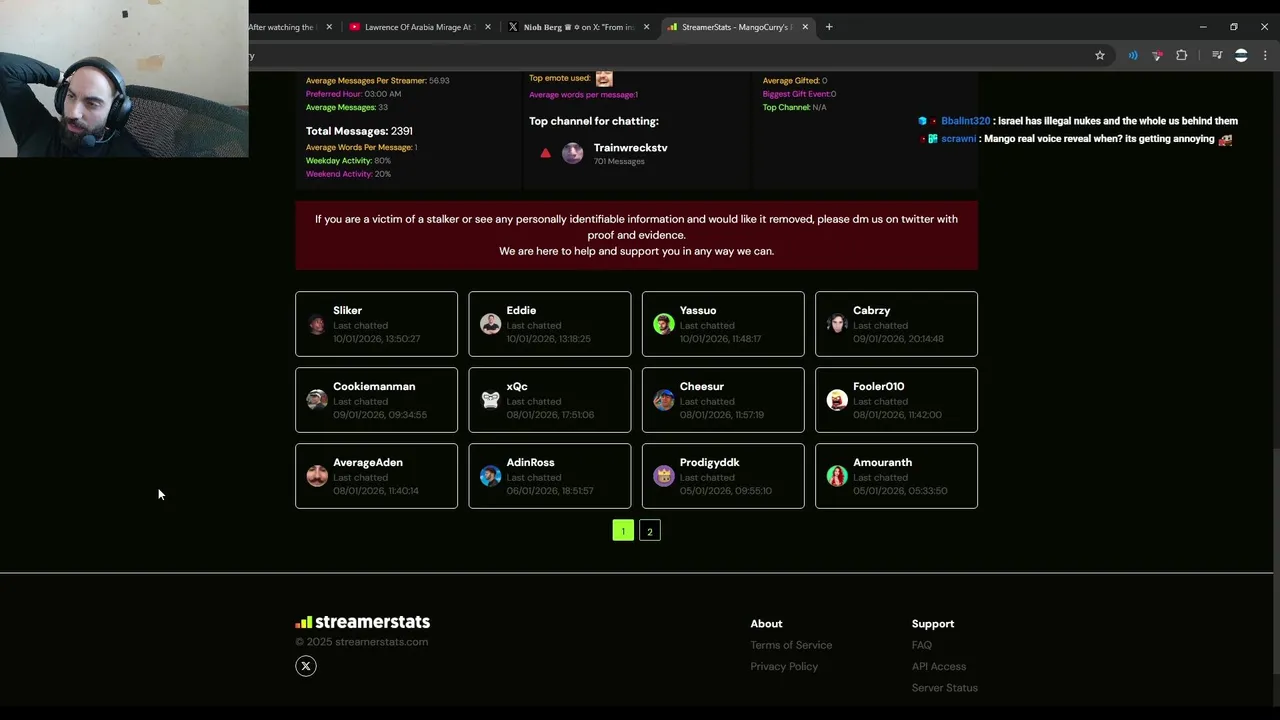Click AdinRoss's avatar icon
Screen dimensions: 1280x720
490,476
